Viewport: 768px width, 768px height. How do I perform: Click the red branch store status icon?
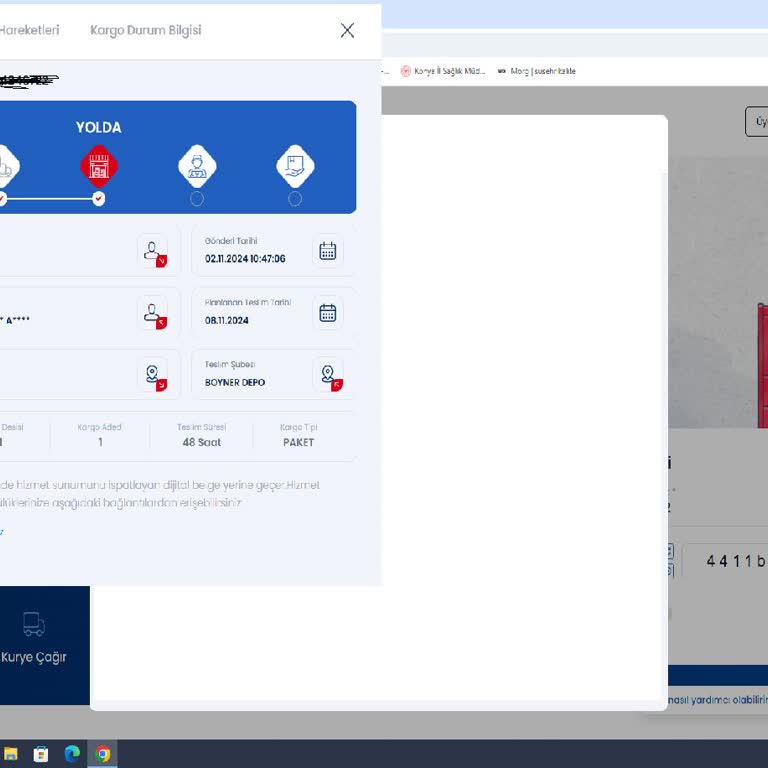click(x=99, y=166)
